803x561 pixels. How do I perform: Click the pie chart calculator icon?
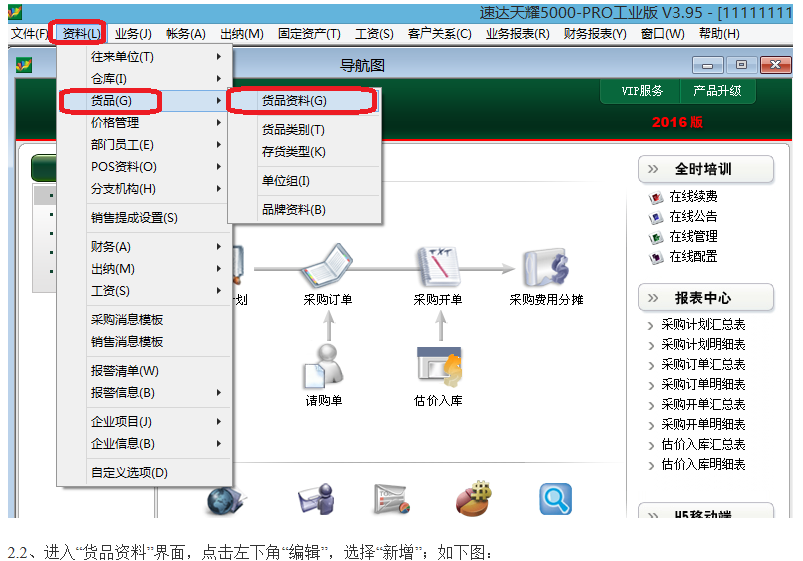(x=474, y=498)
